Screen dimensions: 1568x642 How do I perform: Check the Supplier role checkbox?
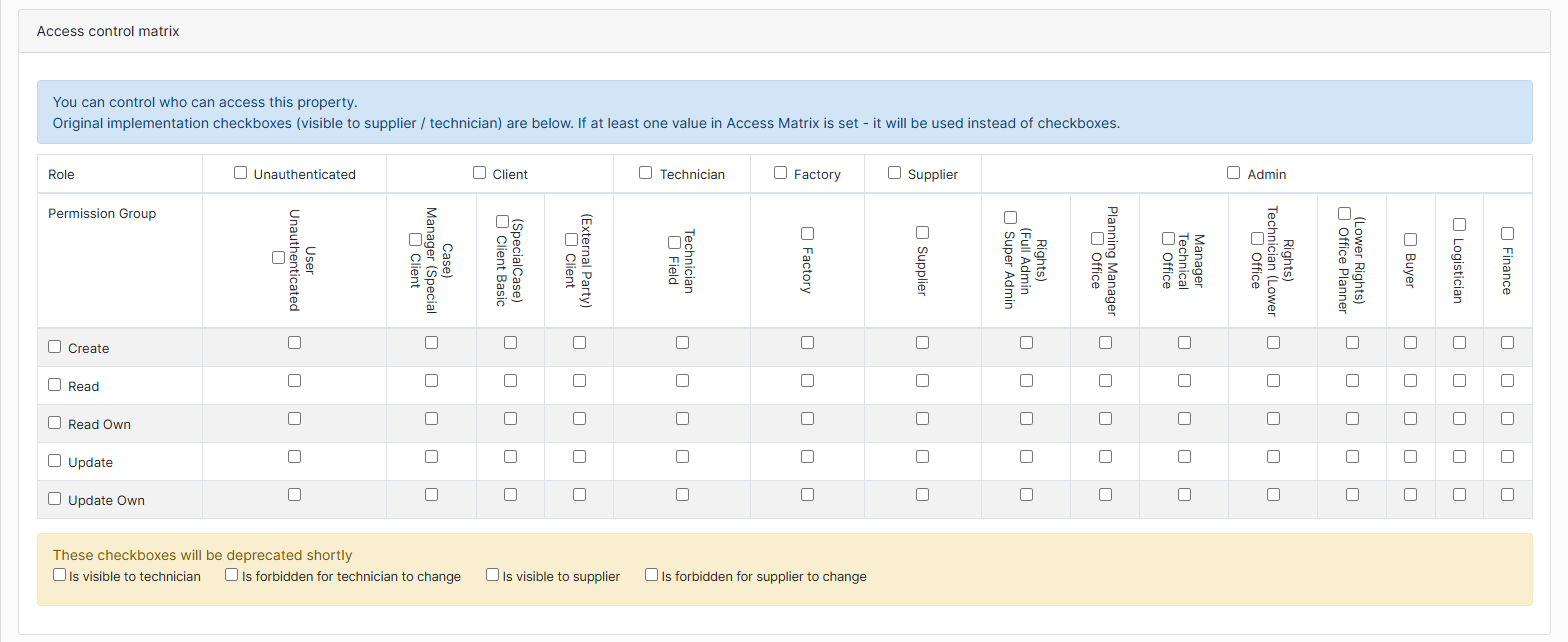(893, 172)
